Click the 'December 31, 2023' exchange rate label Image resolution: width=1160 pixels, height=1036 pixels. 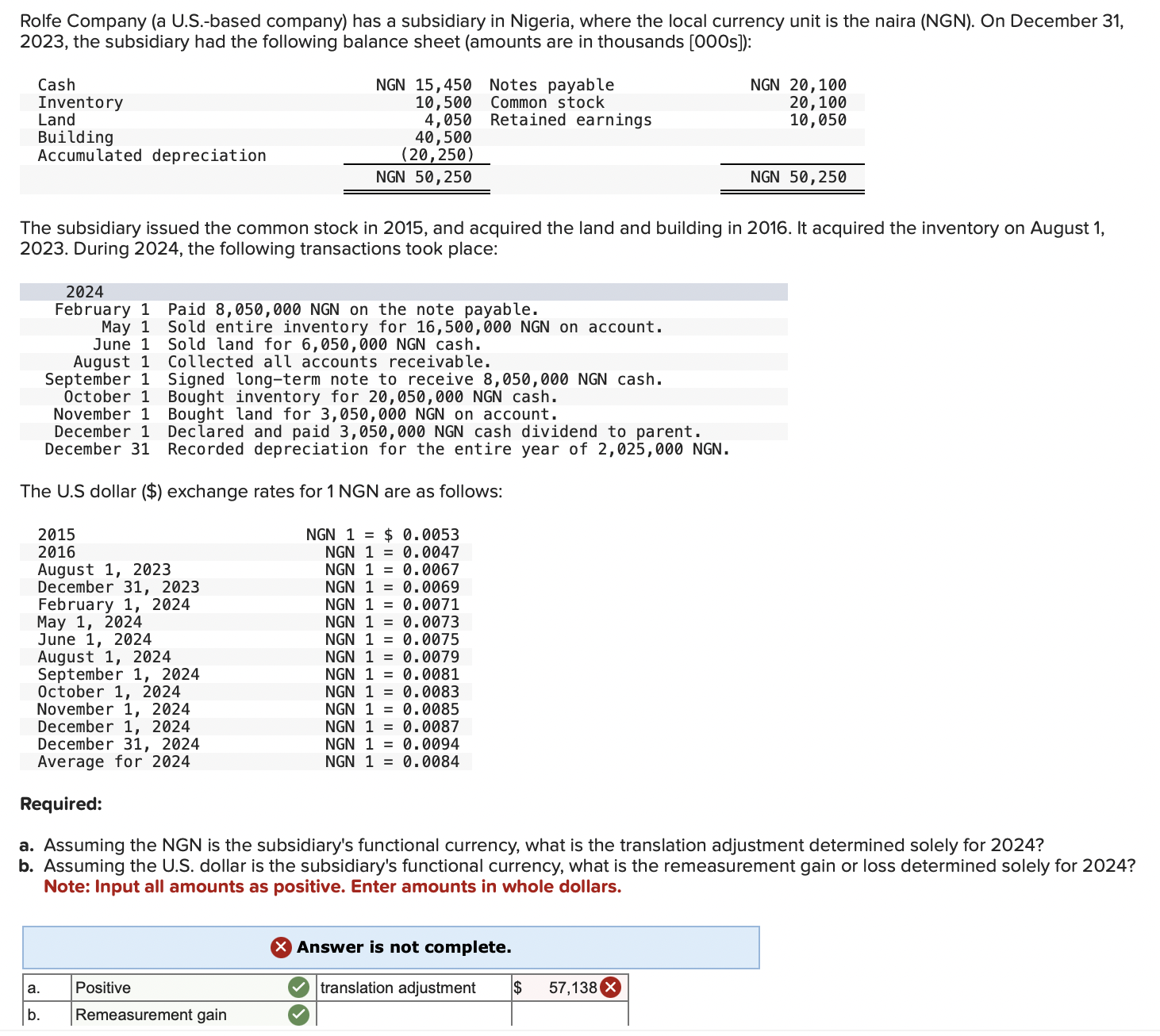pos(118,587)
